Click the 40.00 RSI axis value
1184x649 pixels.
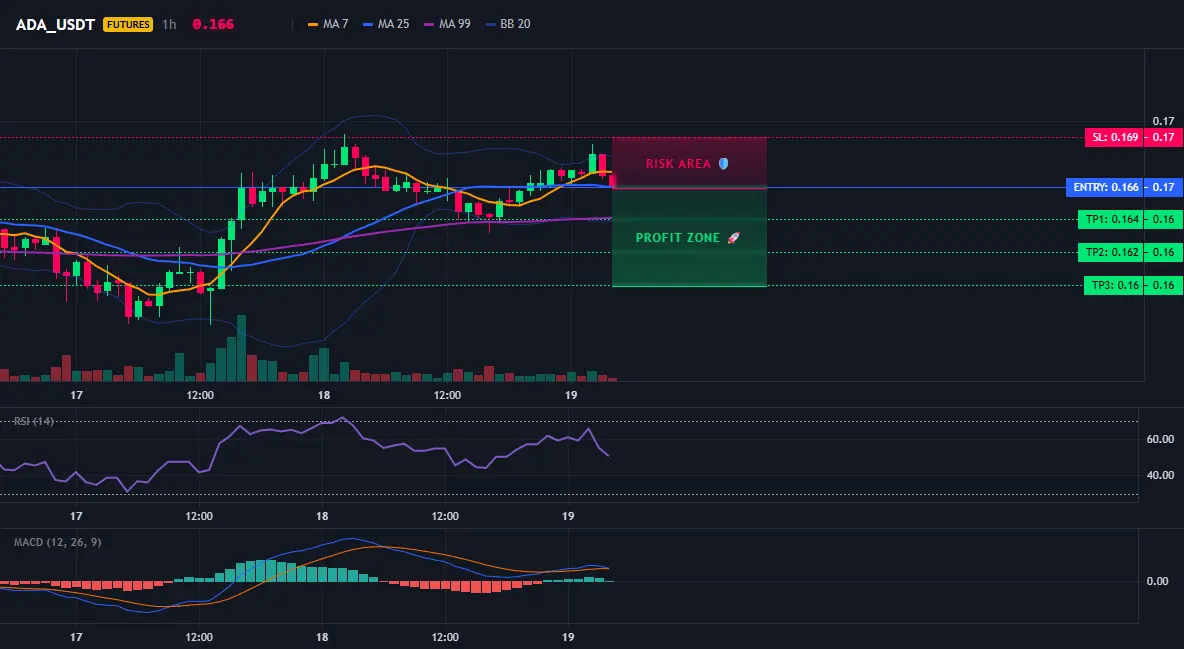1161,475
